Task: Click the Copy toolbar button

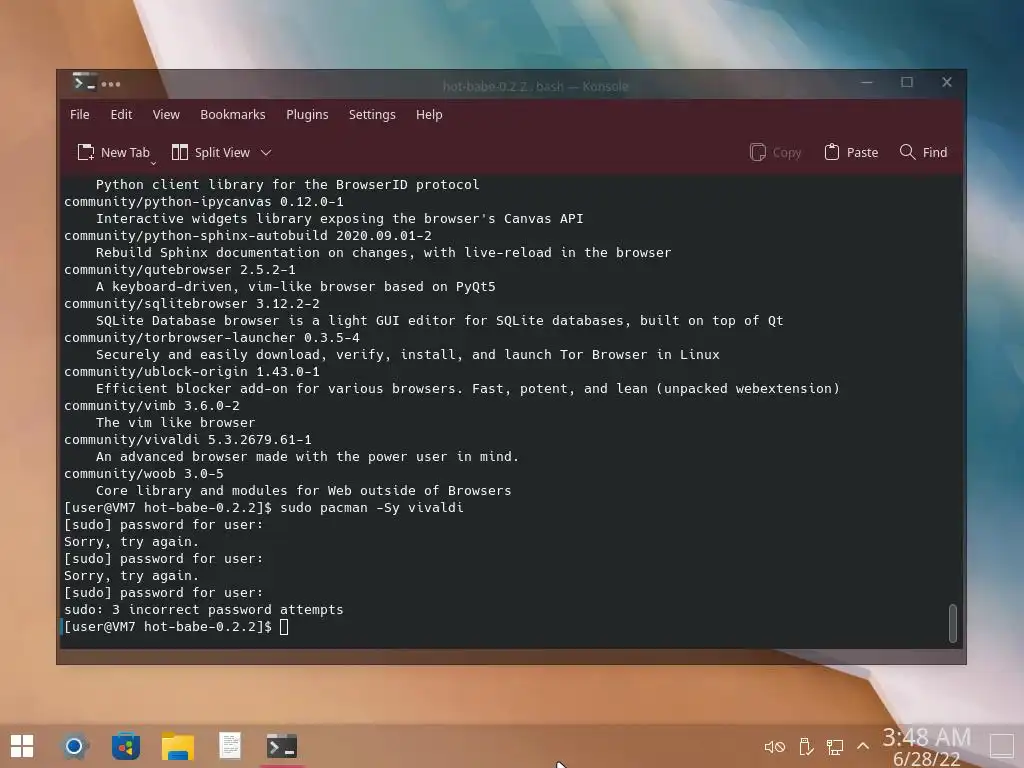Action: (775, 152)
